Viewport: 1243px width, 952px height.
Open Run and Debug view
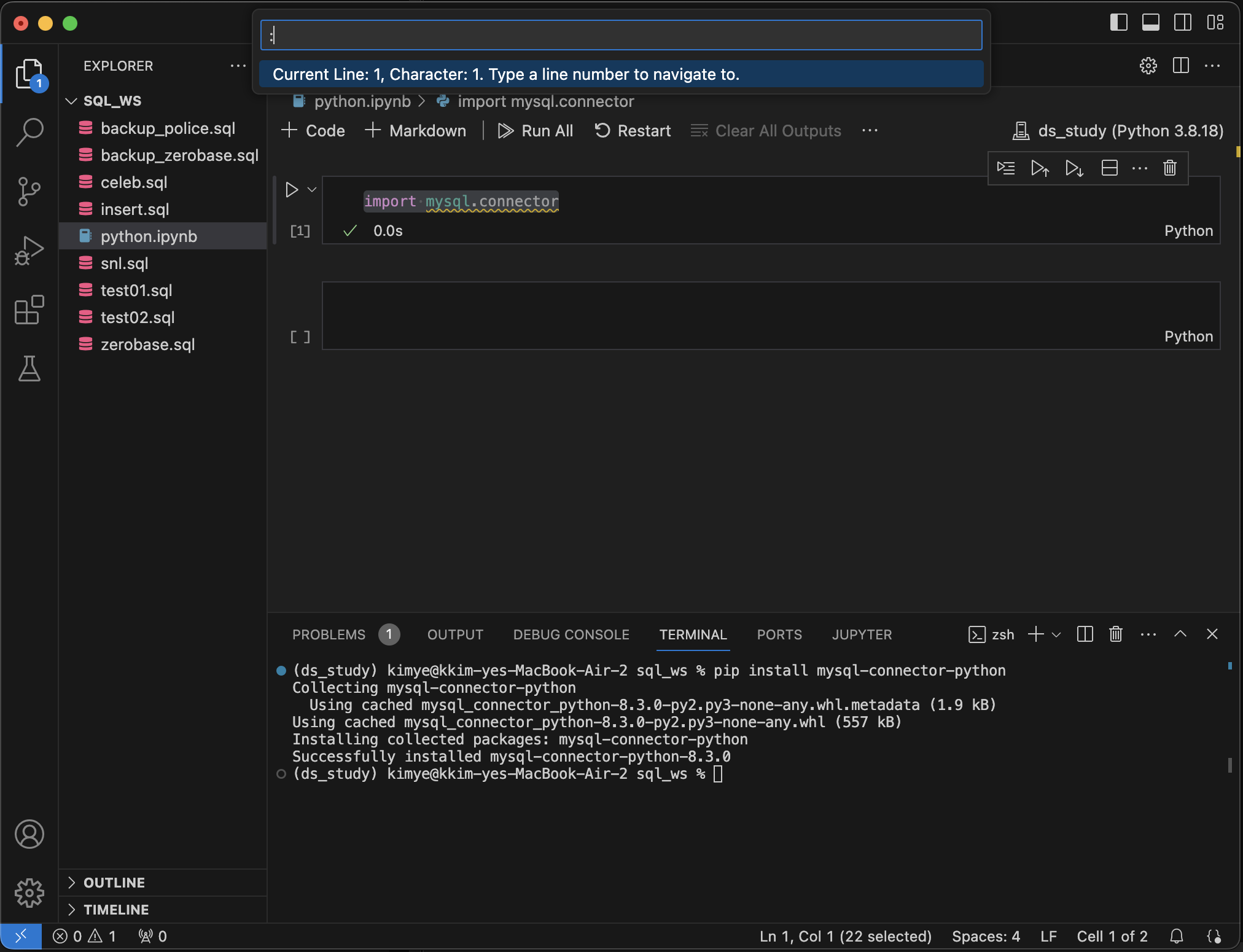point(29,251)
